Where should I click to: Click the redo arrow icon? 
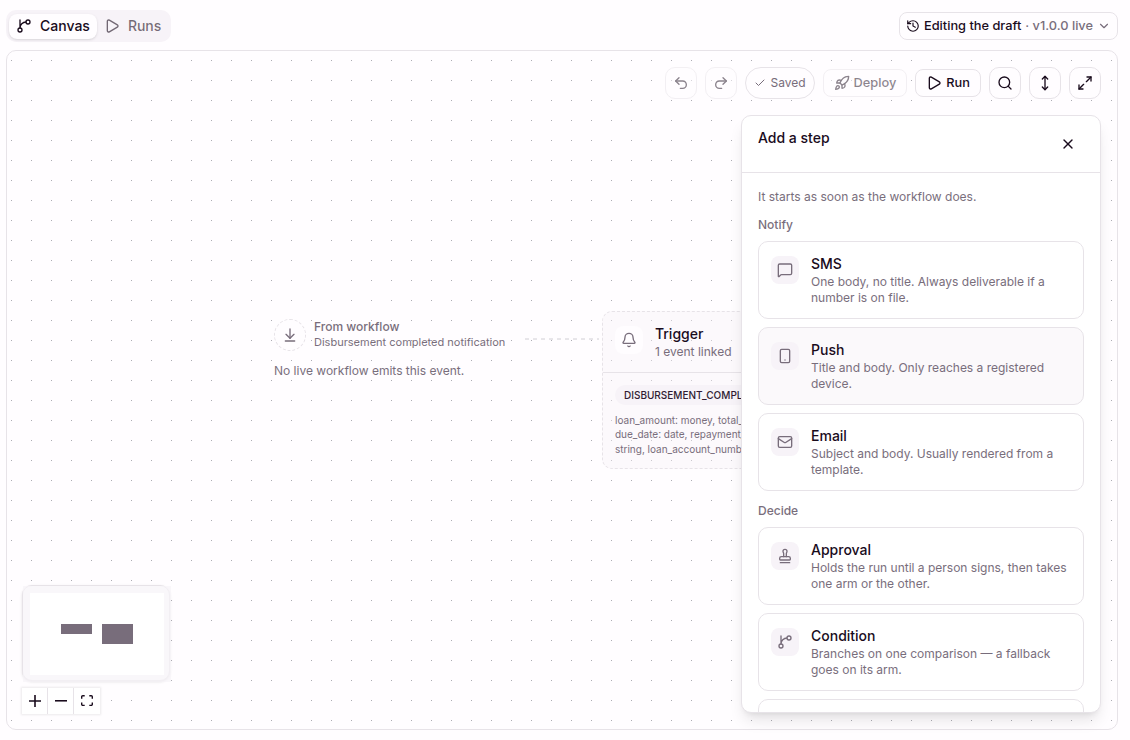(721, 83)
